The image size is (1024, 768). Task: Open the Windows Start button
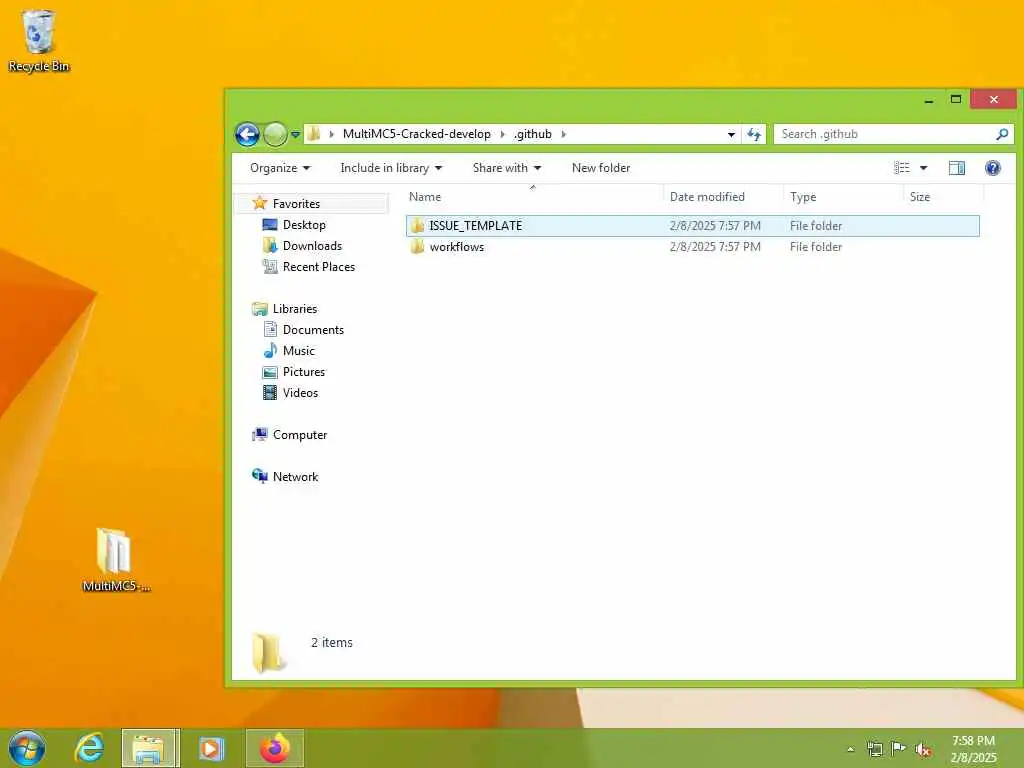click(x=27, y=748)
